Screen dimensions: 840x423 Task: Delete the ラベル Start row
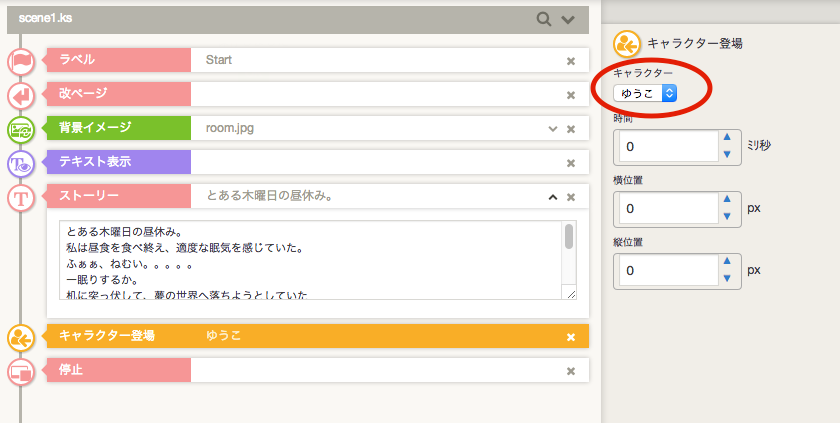[571, 61]
